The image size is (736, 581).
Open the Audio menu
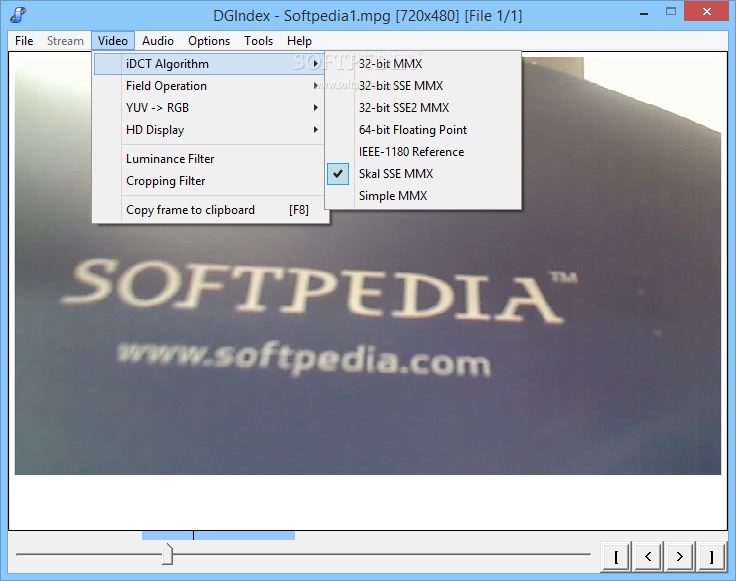158,41
